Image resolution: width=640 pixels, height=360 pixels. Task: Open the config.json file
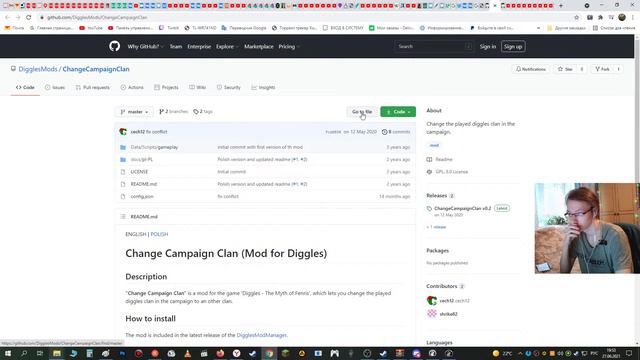[x=142, y=196]
